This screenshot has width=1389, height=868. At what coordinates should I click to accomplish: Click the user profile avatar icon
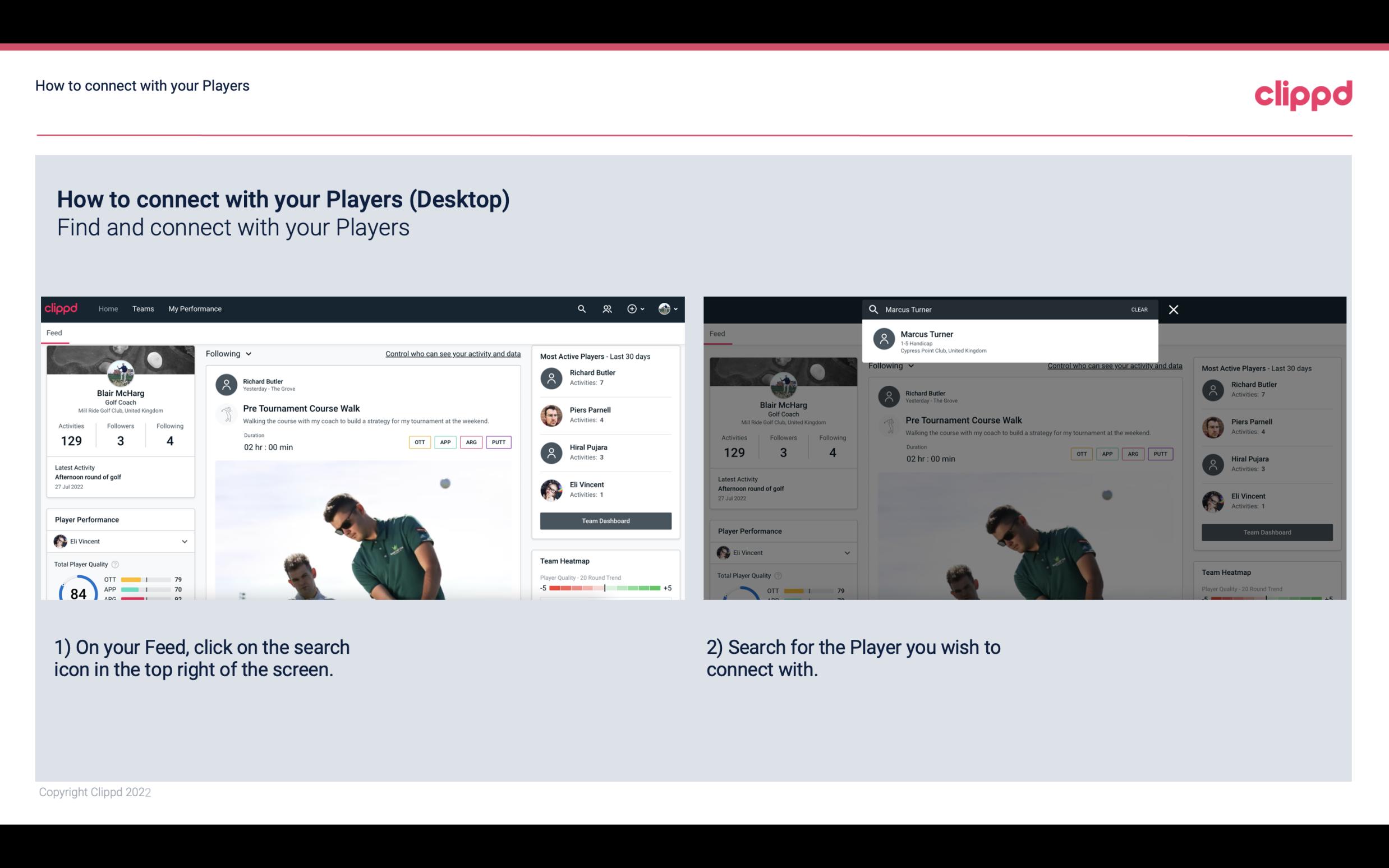(x=664, y=308)
